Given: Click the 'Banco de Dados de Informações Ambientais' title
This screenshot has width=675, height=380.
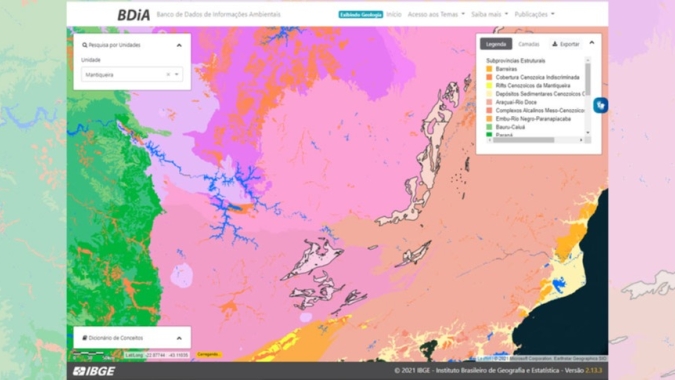Looking at the screenshot, I should click(x=218, y=14).
